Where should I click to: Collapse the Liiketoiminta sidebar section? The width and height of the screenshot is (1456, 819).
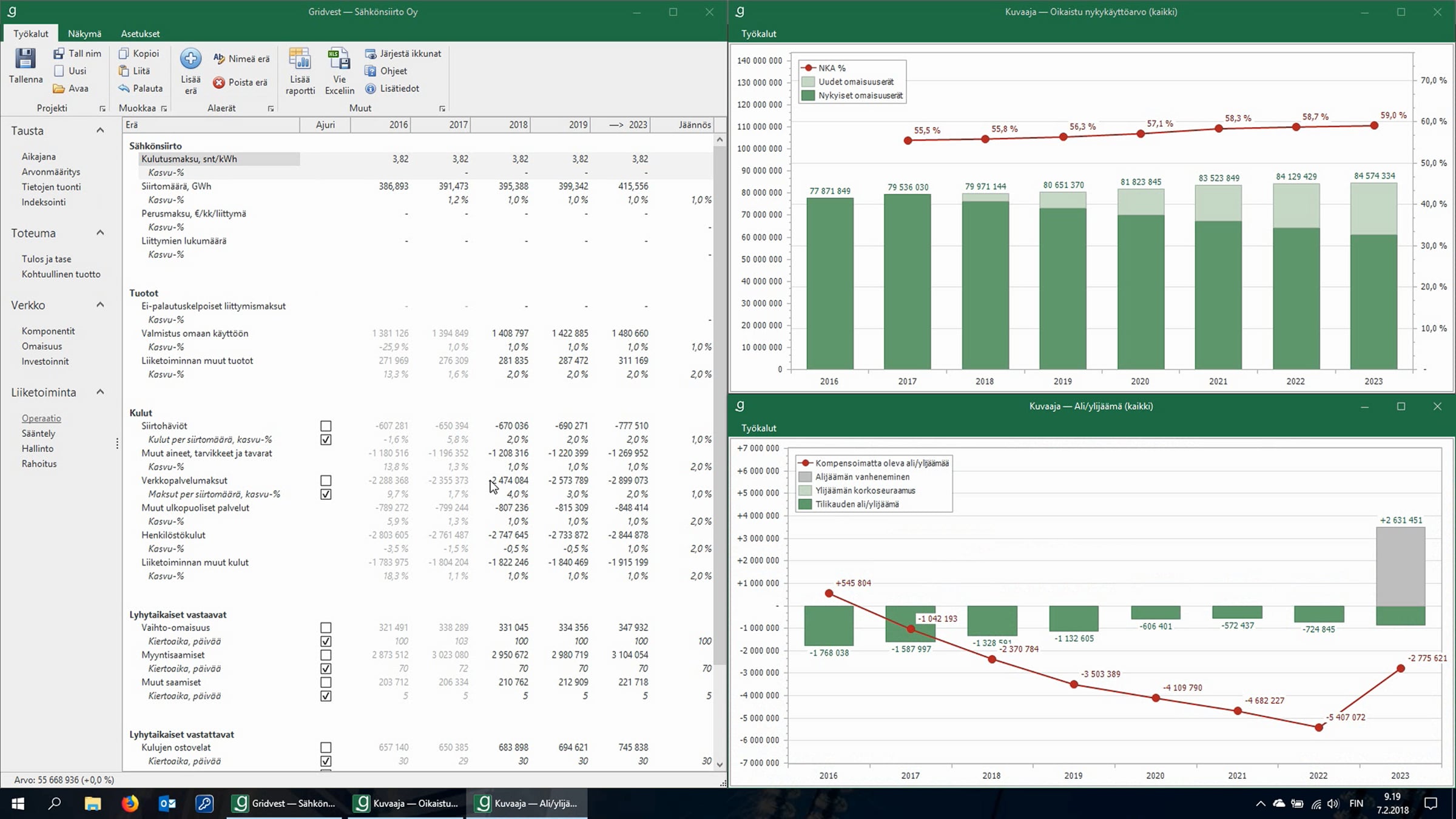[x=100, y=392]
